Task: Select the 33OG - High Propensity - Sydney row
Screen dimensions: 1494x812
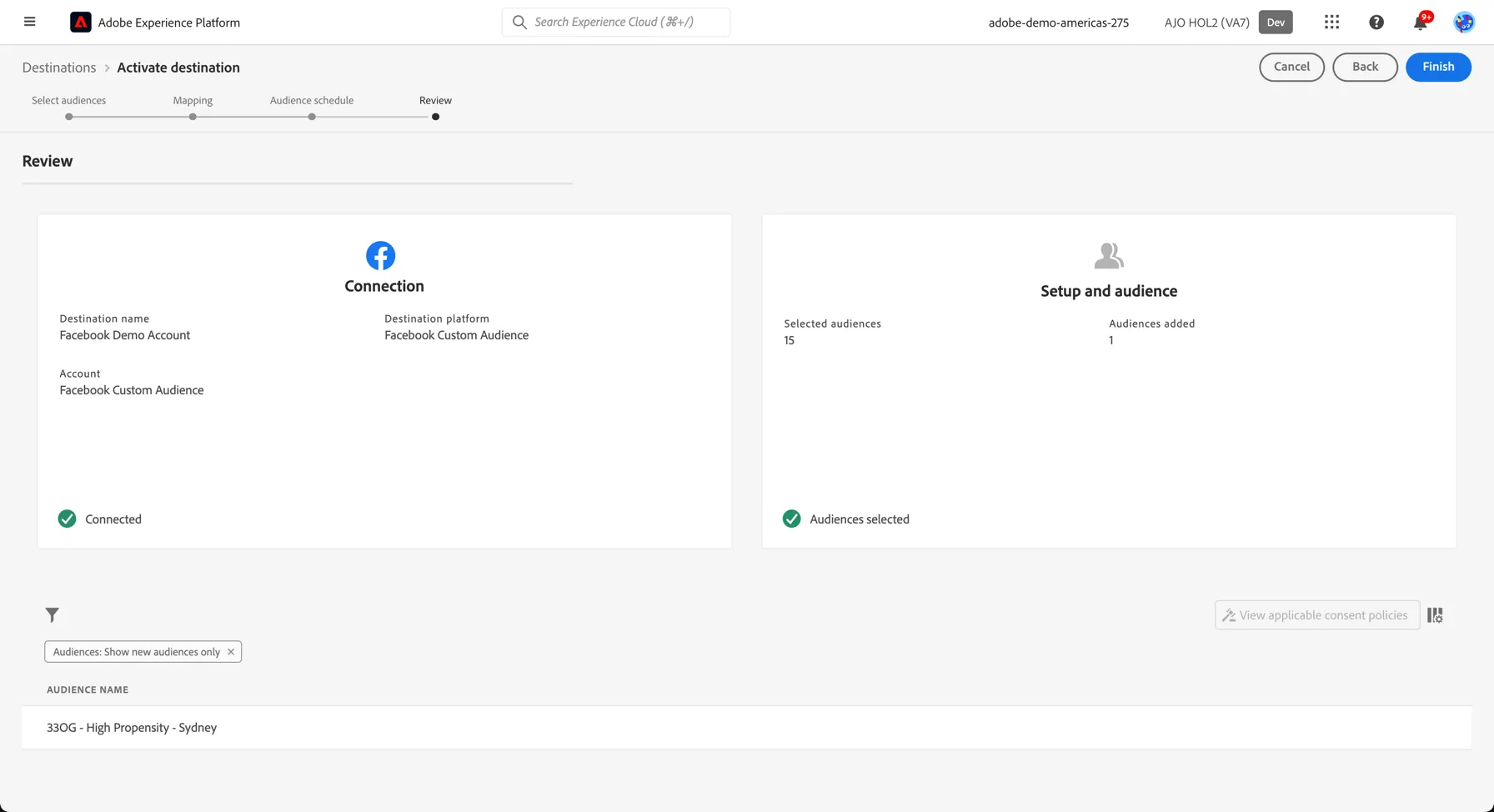Action: tap(746, 728)
